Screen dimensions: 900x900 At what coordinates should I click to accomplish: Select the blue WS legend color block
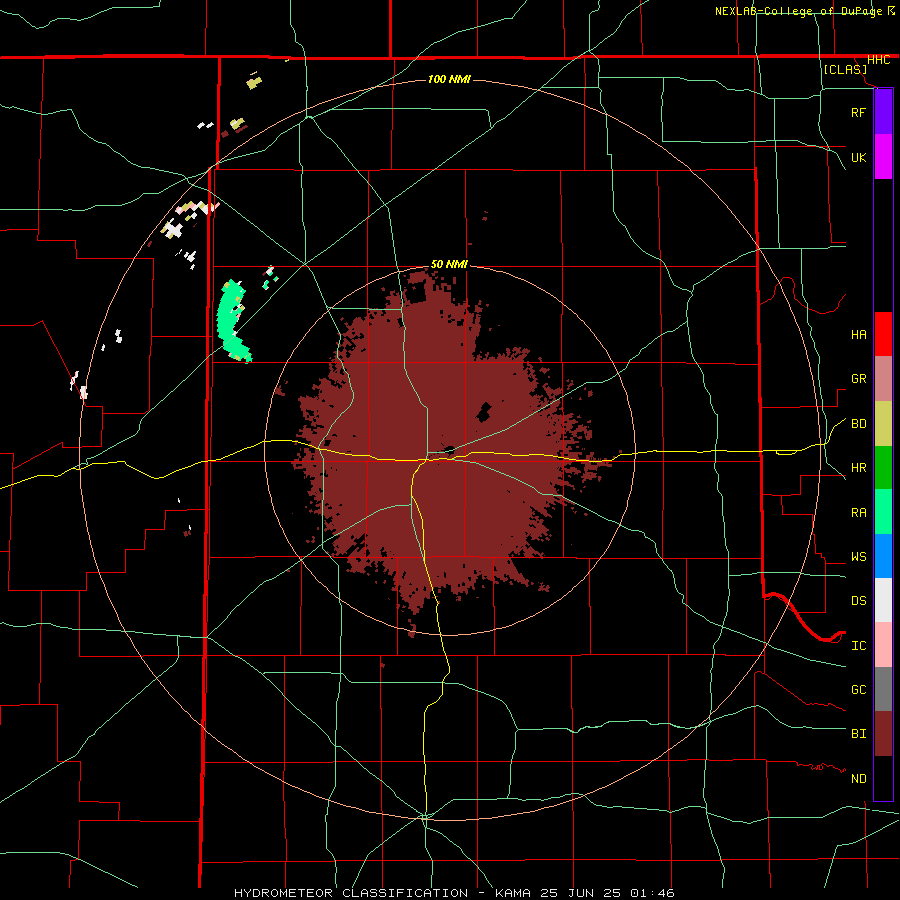pos(883,556)
